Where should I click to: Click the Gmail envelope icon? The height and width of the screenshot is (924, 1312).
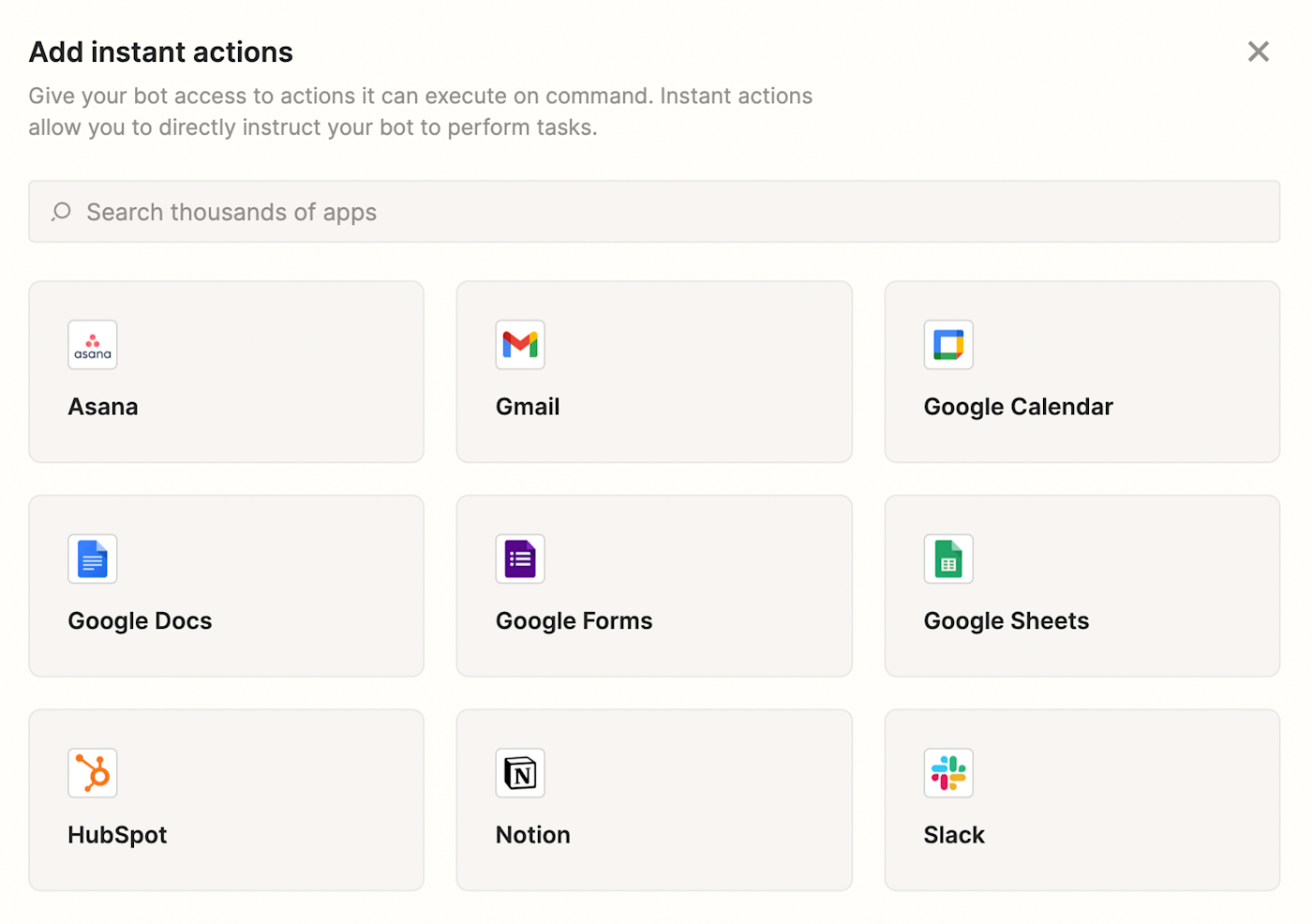(x=520, y=345)
